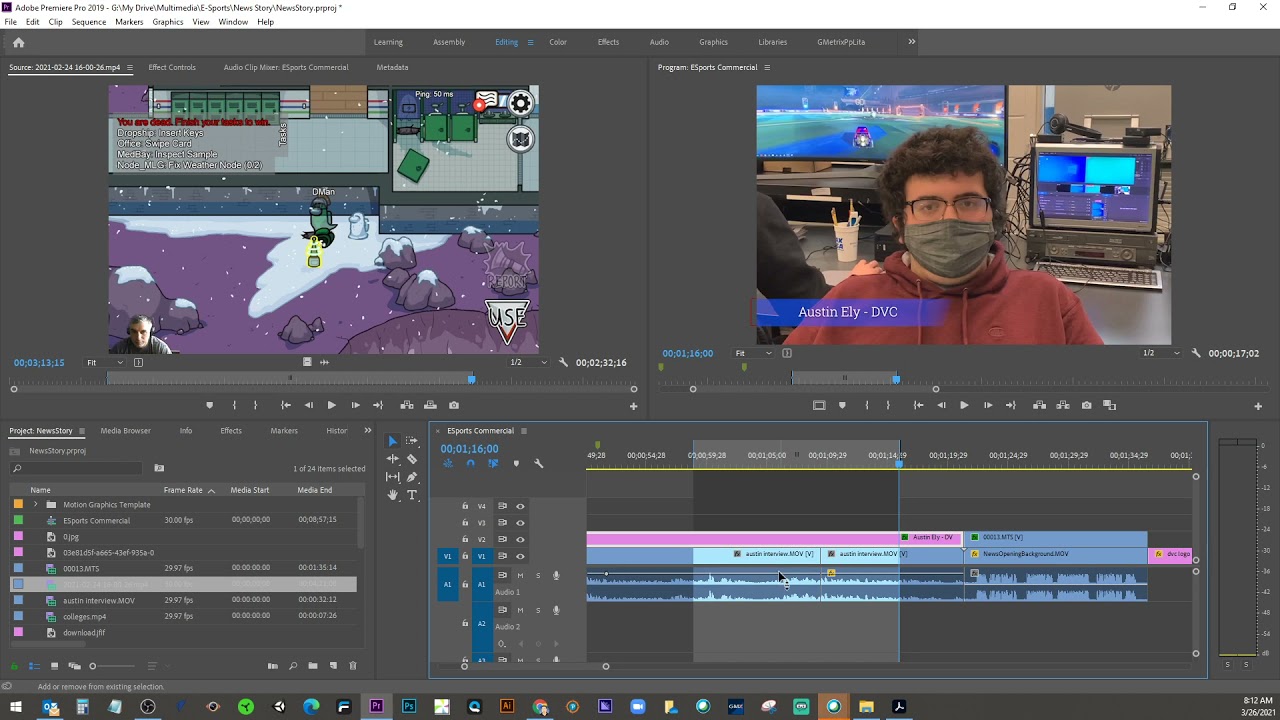Open Program monitor settings wrench
The image size is (1280, 720).
pos(1195,353)
